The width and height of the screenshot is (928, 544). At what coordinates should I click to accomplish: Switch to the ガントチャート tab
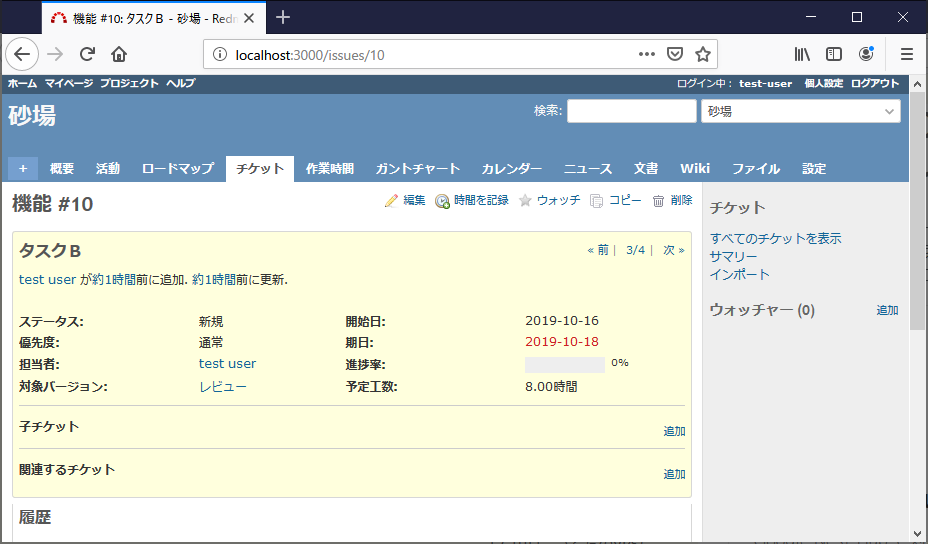418,169
